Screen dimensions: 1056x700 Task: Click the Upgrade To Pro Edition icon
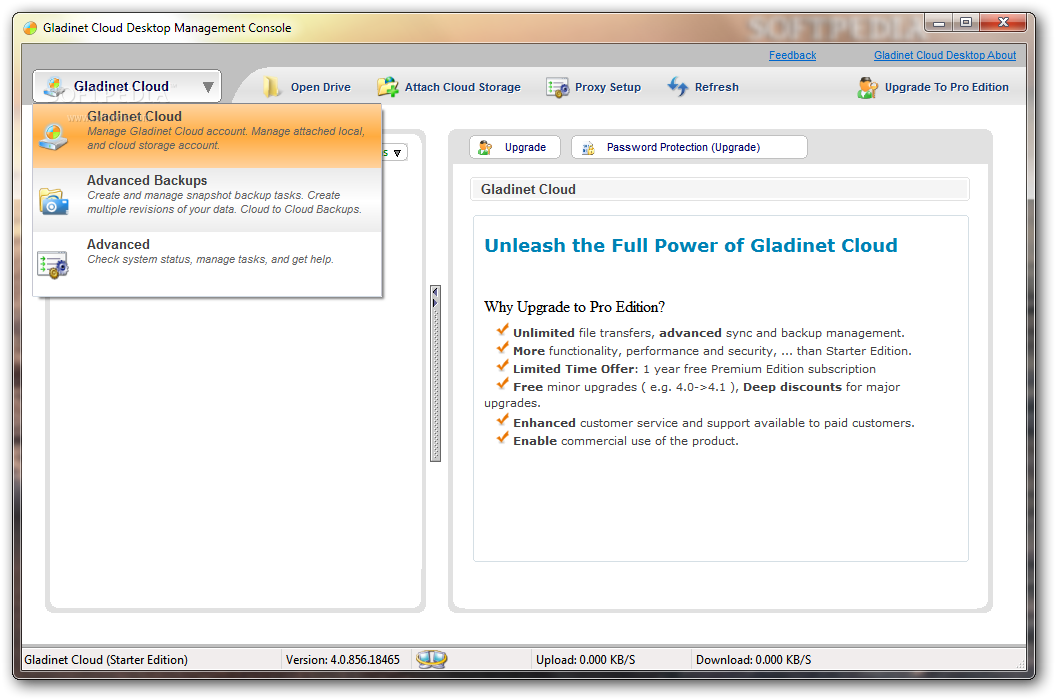[867, 88]
